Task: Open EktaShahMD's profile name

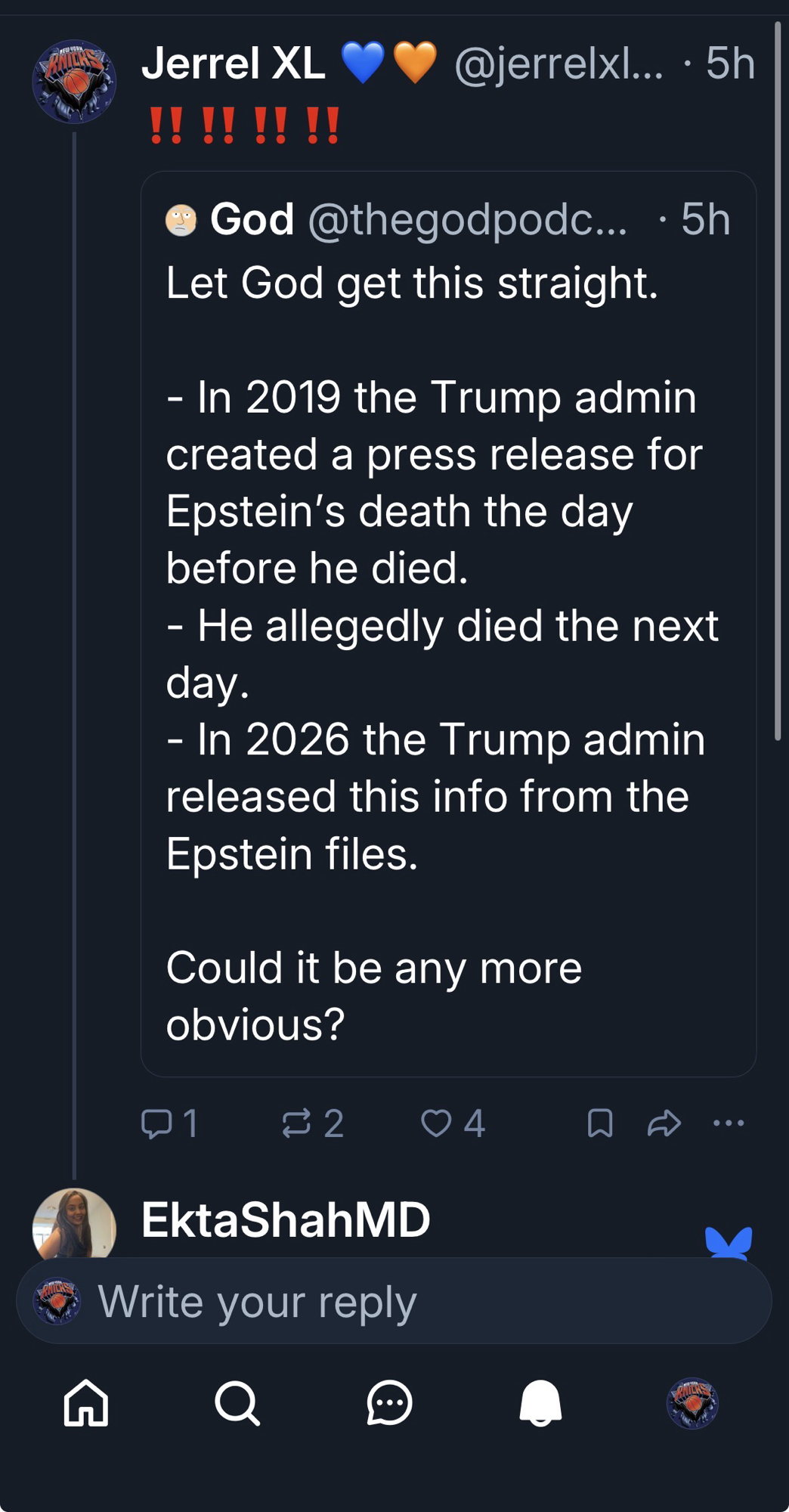Action: point(286,1220)
